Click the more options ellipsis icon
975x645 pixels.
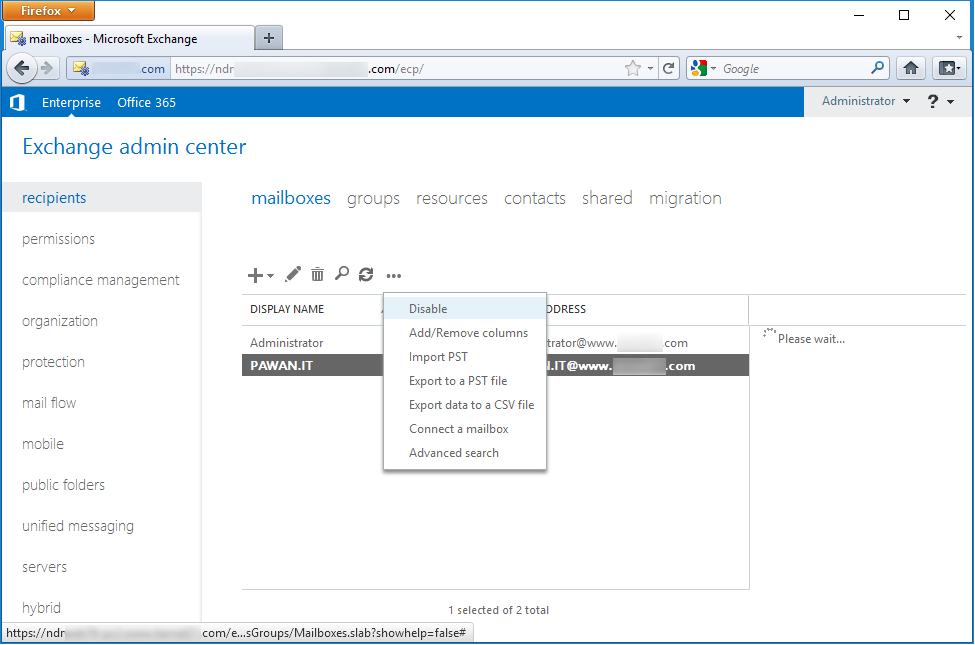pos(394,276)
